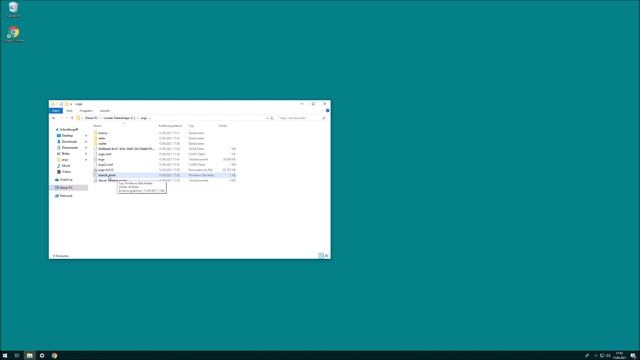Open the Freigeben ribbon tab
Screen dimensions: 640x360
tap(86, 111)
